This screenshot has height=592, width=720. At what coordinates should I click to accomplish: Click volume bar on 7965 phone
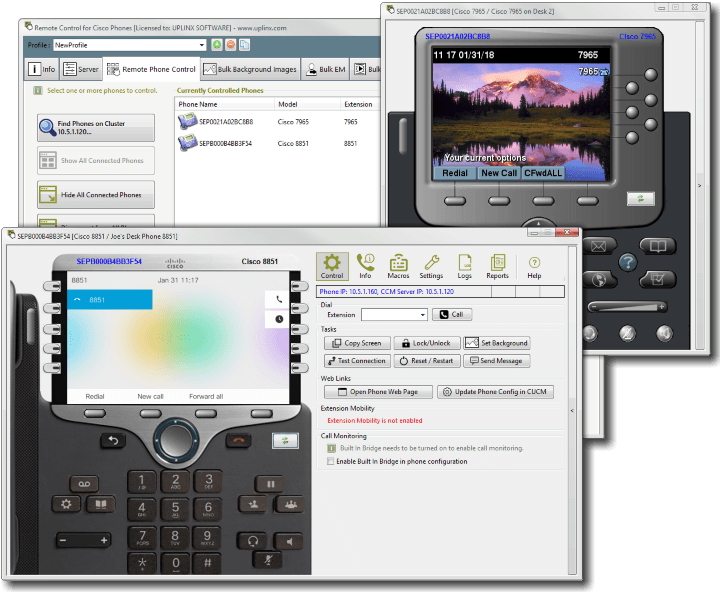click(627, 307)
